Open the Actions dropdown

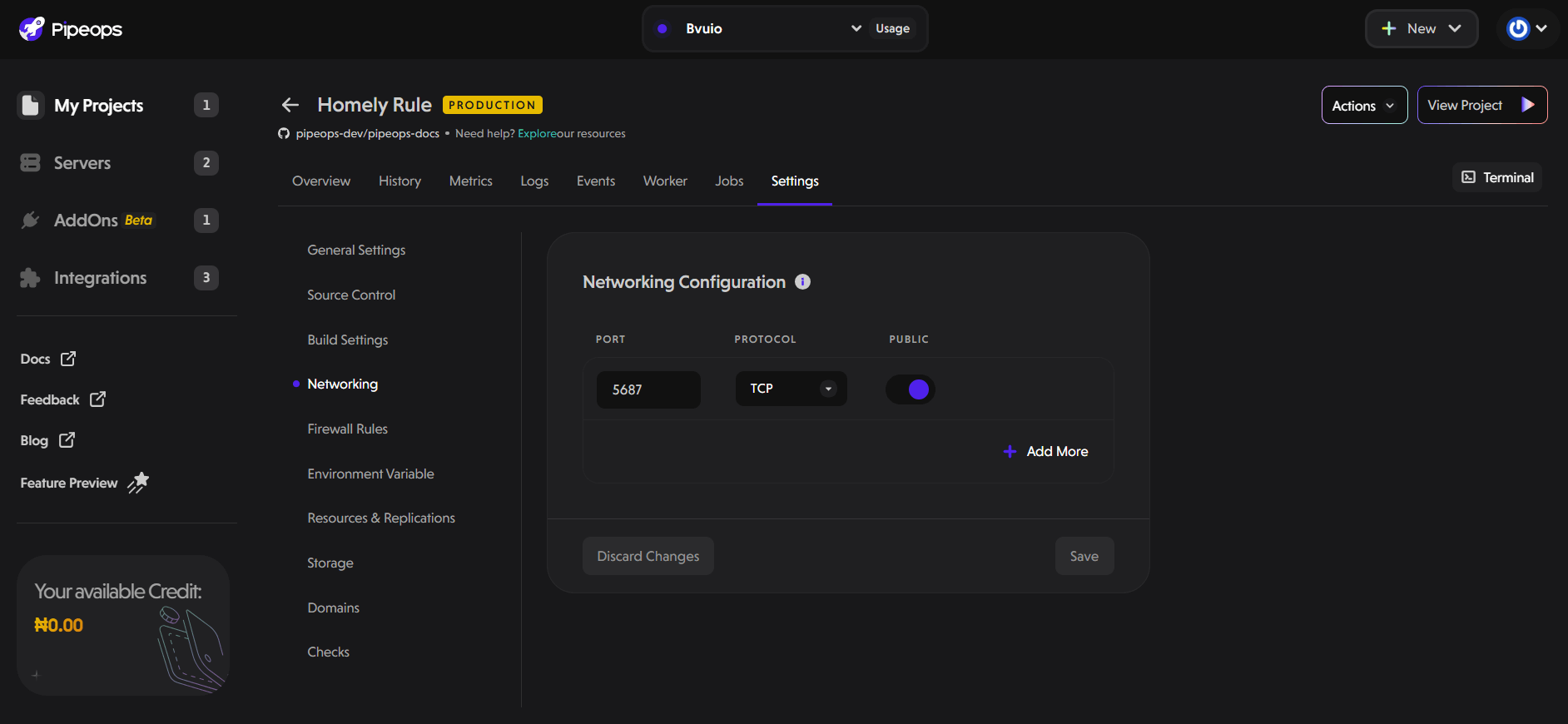coord(1364,106)
